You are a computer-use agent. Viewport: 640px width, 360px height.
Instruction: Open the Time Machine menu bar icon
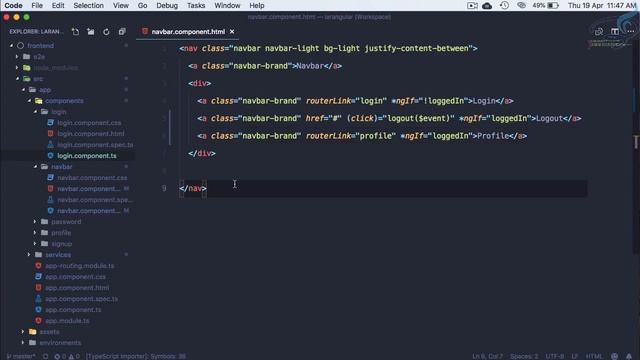click(504, 5)
